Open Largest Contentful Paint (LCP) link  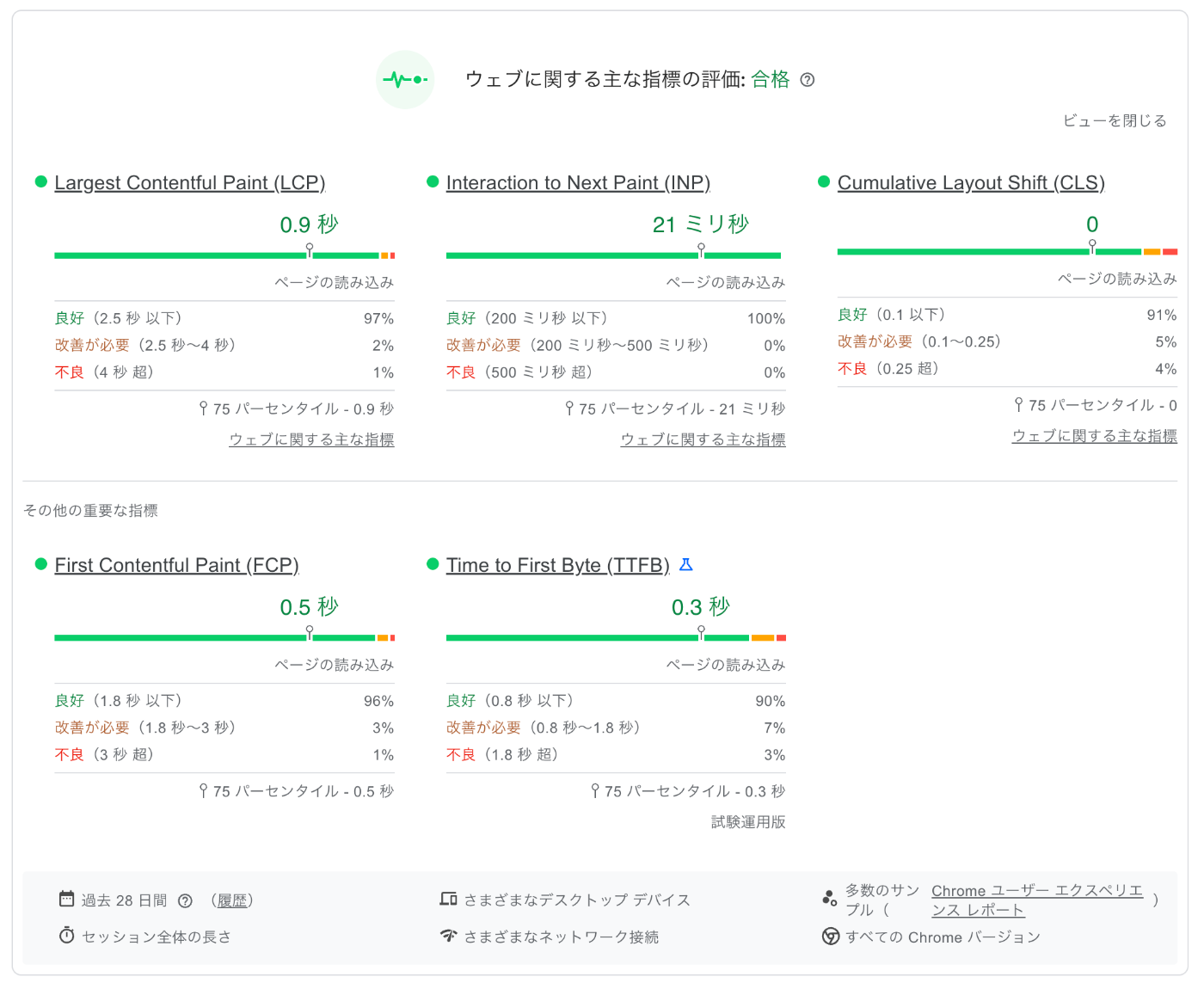point(190,183)
